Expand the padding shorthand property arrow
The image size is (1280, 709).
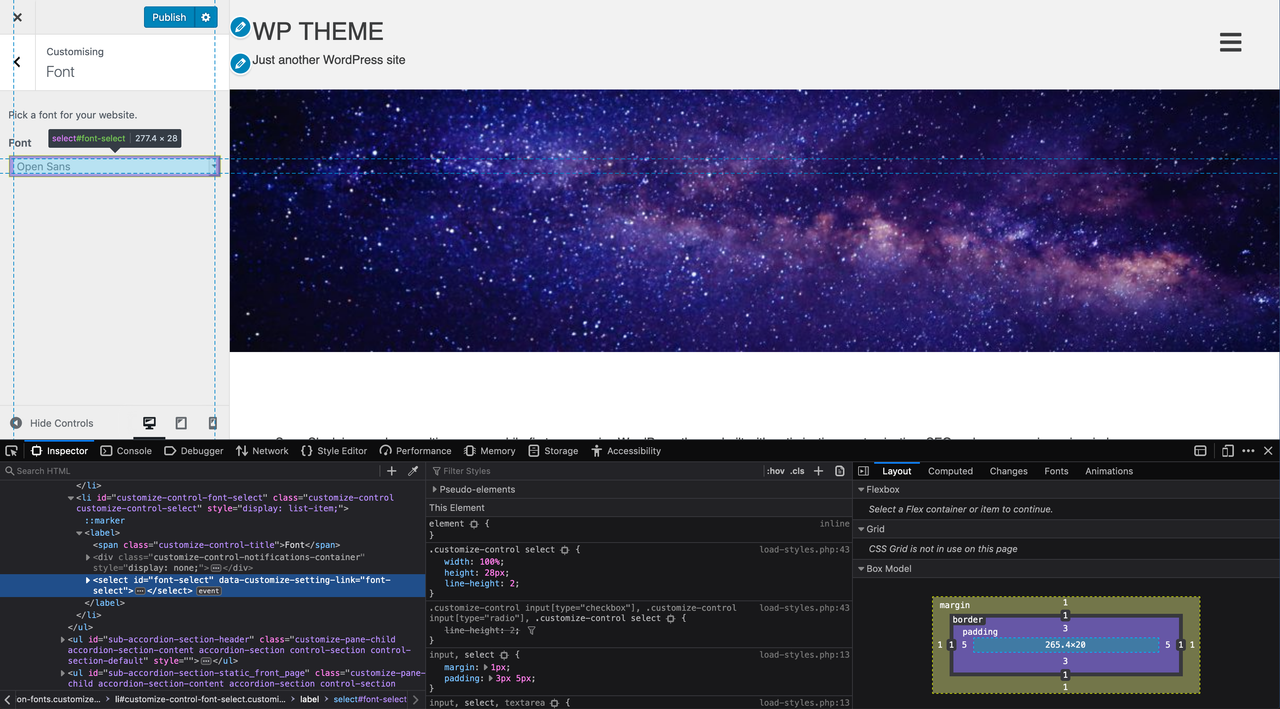pyautogui.click(x=491, y=678)
